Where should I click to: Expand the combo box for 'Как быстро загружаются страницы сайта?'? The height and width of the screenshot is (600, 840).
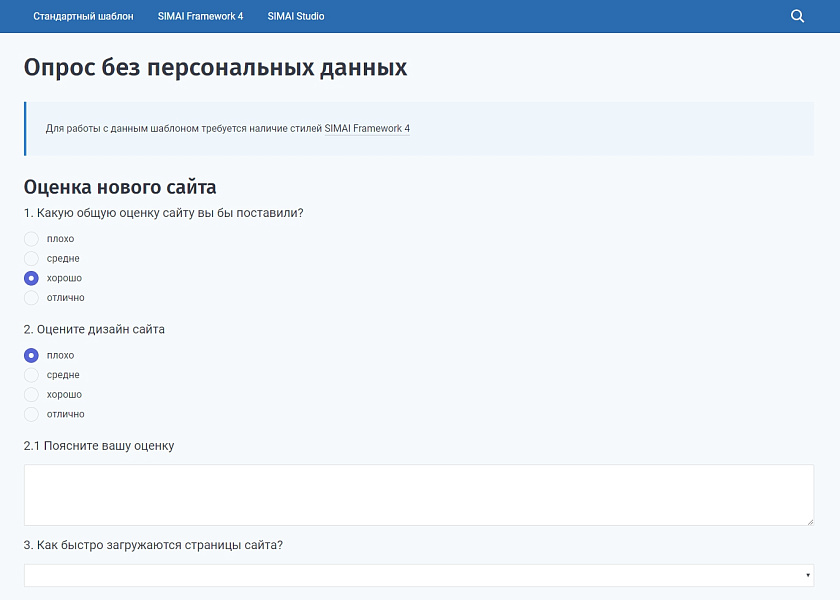click(420, 575)
